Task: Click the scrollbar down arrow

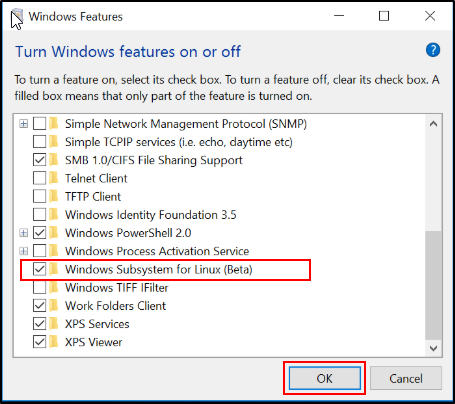Action: (433, 348)
